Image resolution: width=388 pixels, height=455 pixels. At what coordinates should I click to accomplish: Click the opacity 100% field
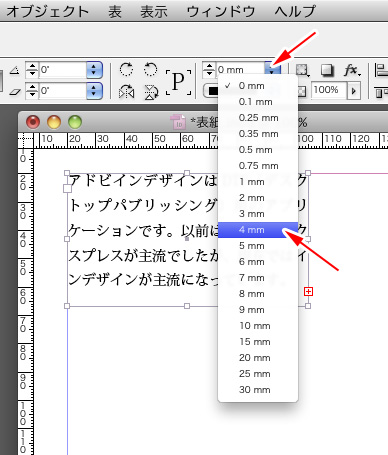[329, 90]
